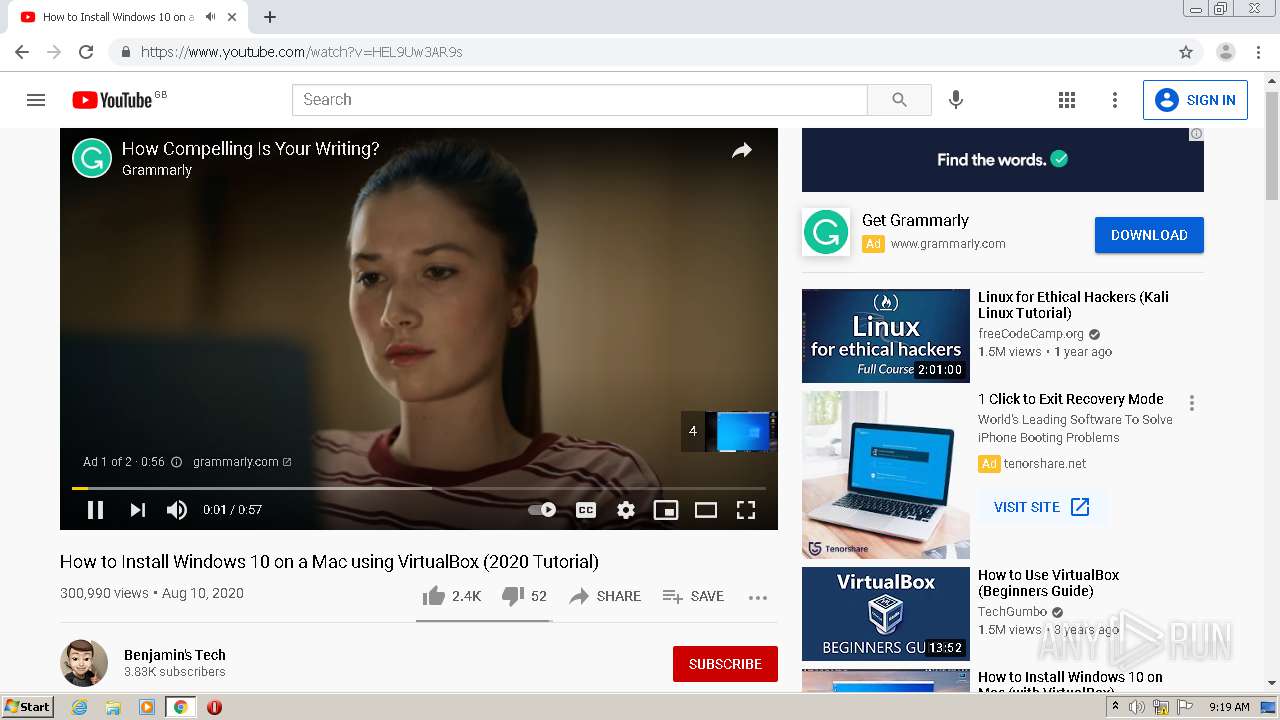Close the YouTube tab

[233, 17]
